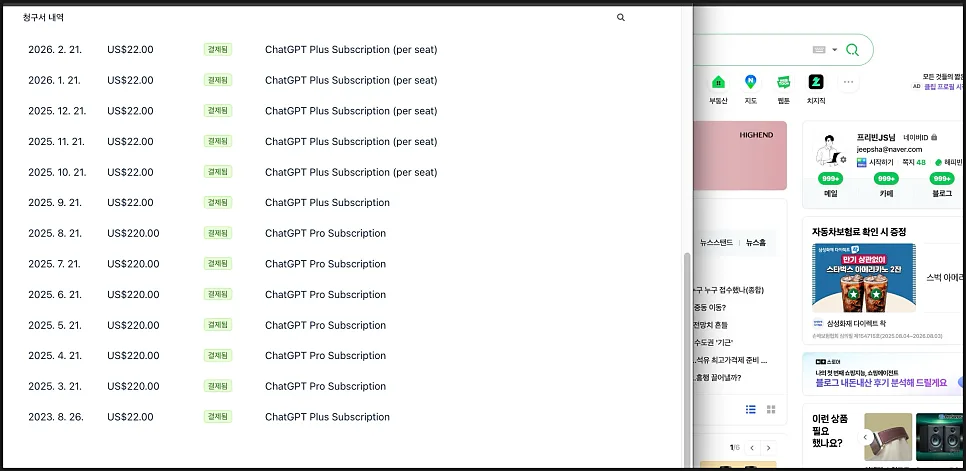966x471 pixels.
Task: Go to the previous page in the 1/6 pager
Action: click(x=752, y=448)
